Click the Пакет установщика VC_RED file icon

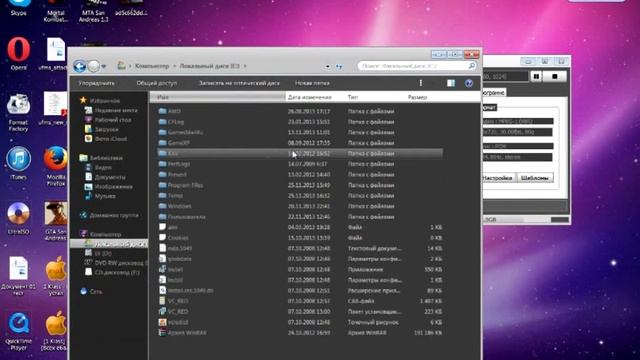[162, 311]
